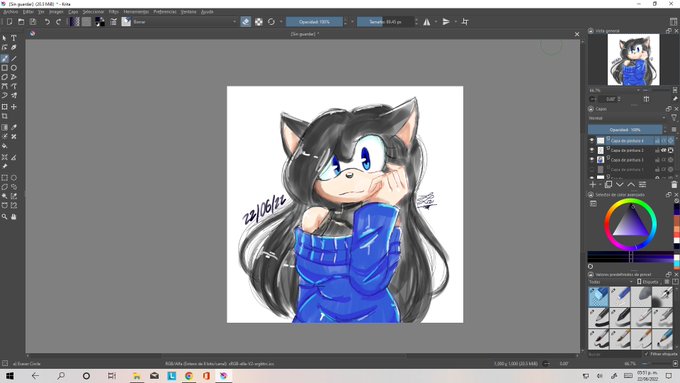Select the Gradient tool
Viewport: 680px width, 383px height.
point(4,127)
